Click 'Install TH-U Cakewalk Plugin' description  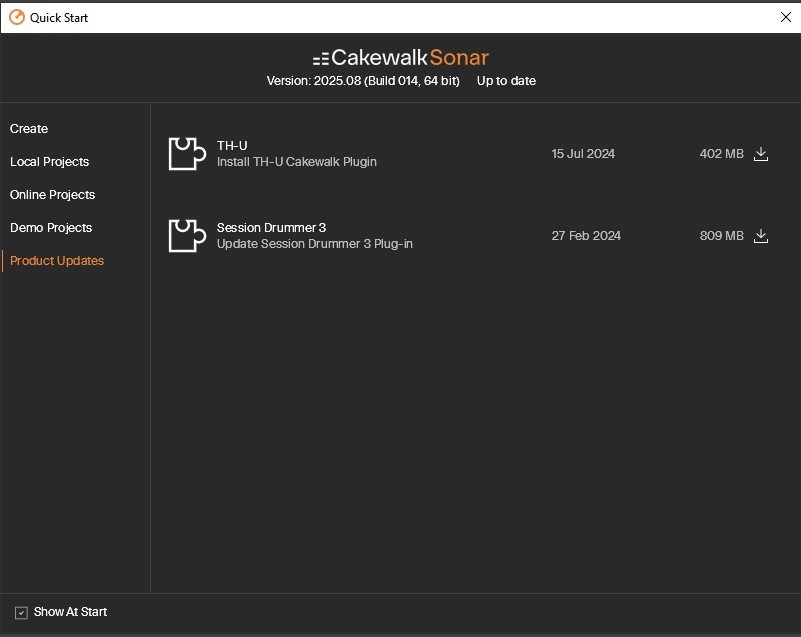pyautogui.click(x=297, y=162)
